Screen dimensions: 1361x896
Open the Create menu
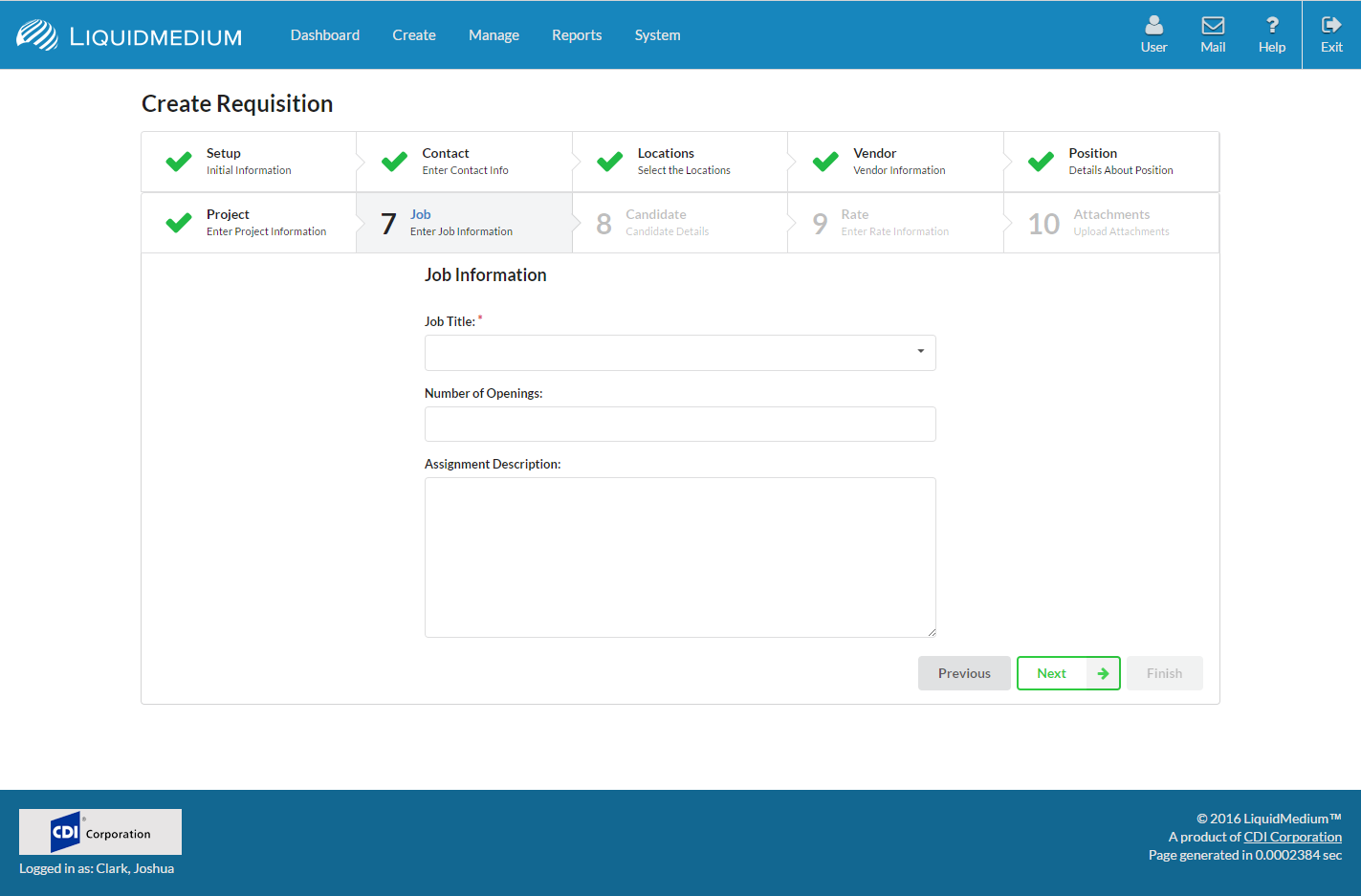tap(413, 35)
